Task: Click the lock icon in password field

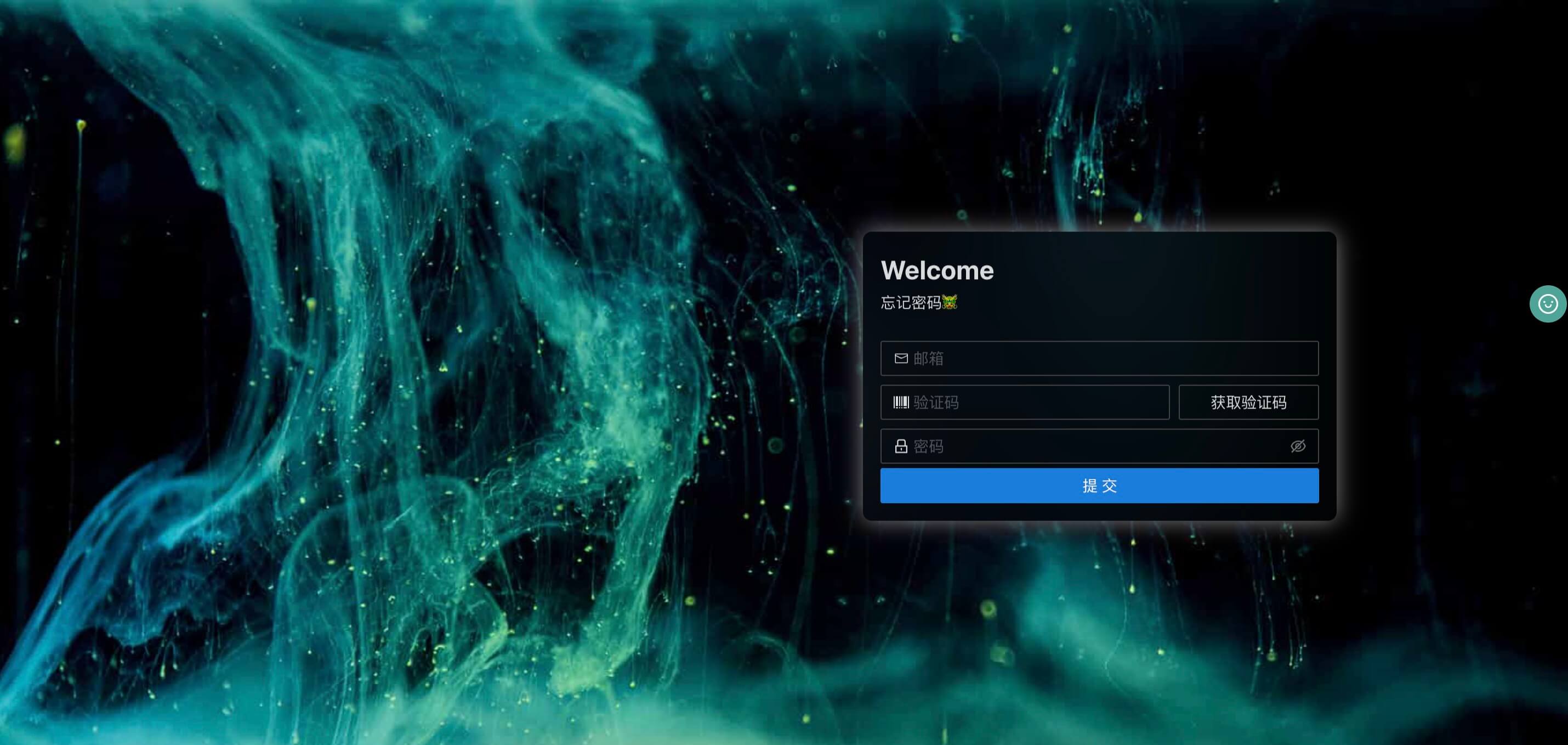Action: pos(901,446)
